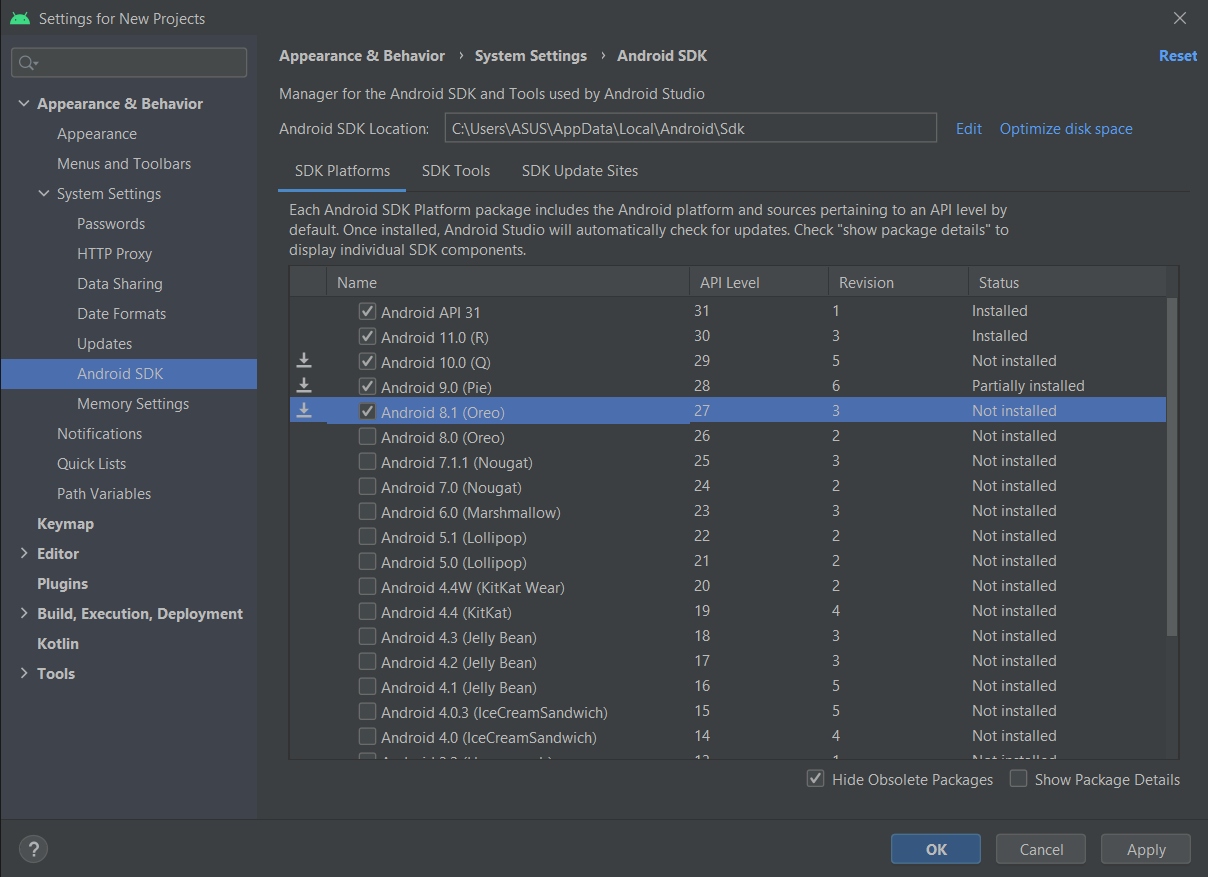Image resolution: width=1208 pixels, height=877 pixels.
Task: Collapse the System Settings tree node
Action: 44,194
